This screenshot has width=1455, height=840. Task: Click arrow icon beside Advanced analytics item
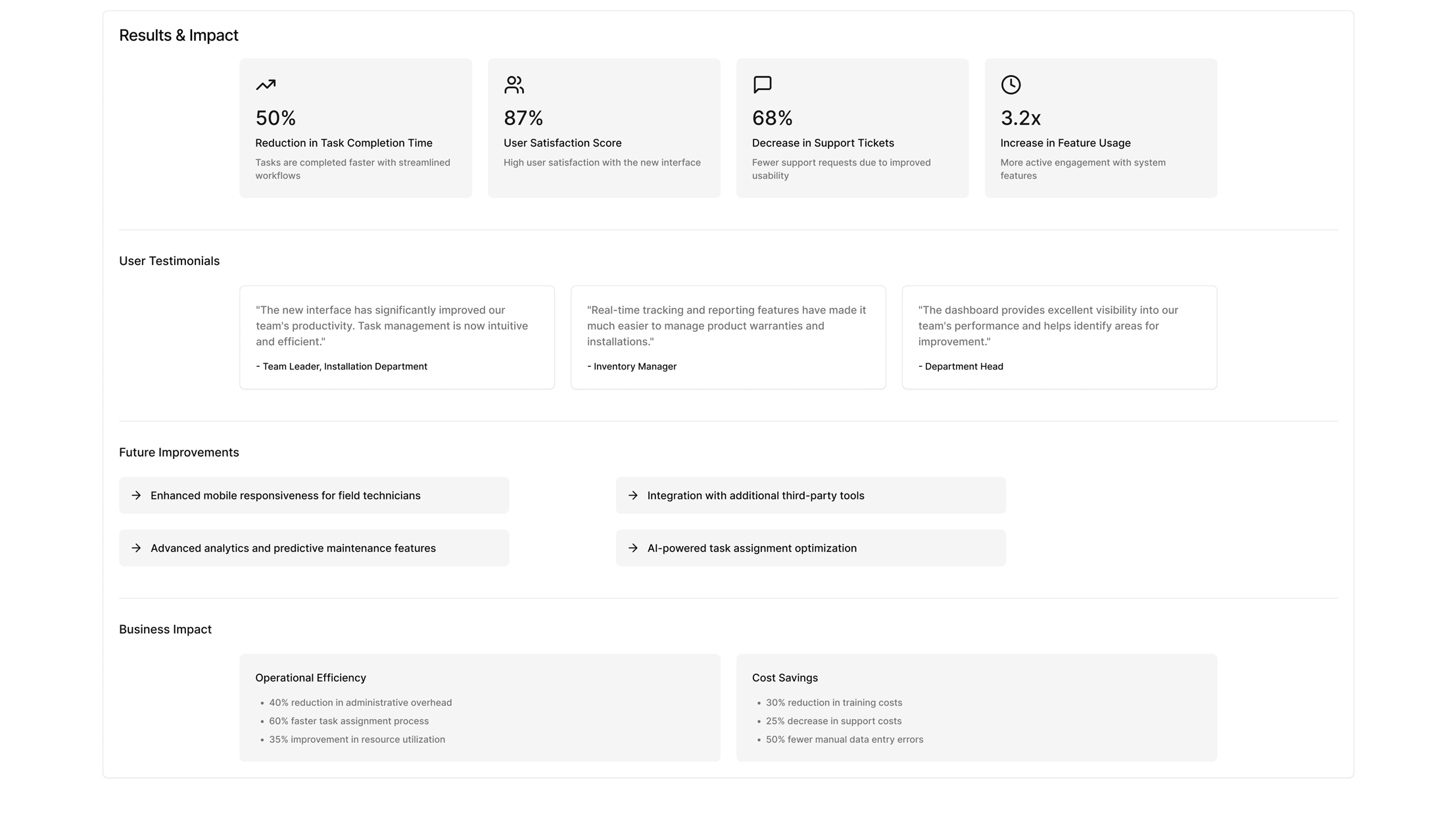tap(136, 548)
